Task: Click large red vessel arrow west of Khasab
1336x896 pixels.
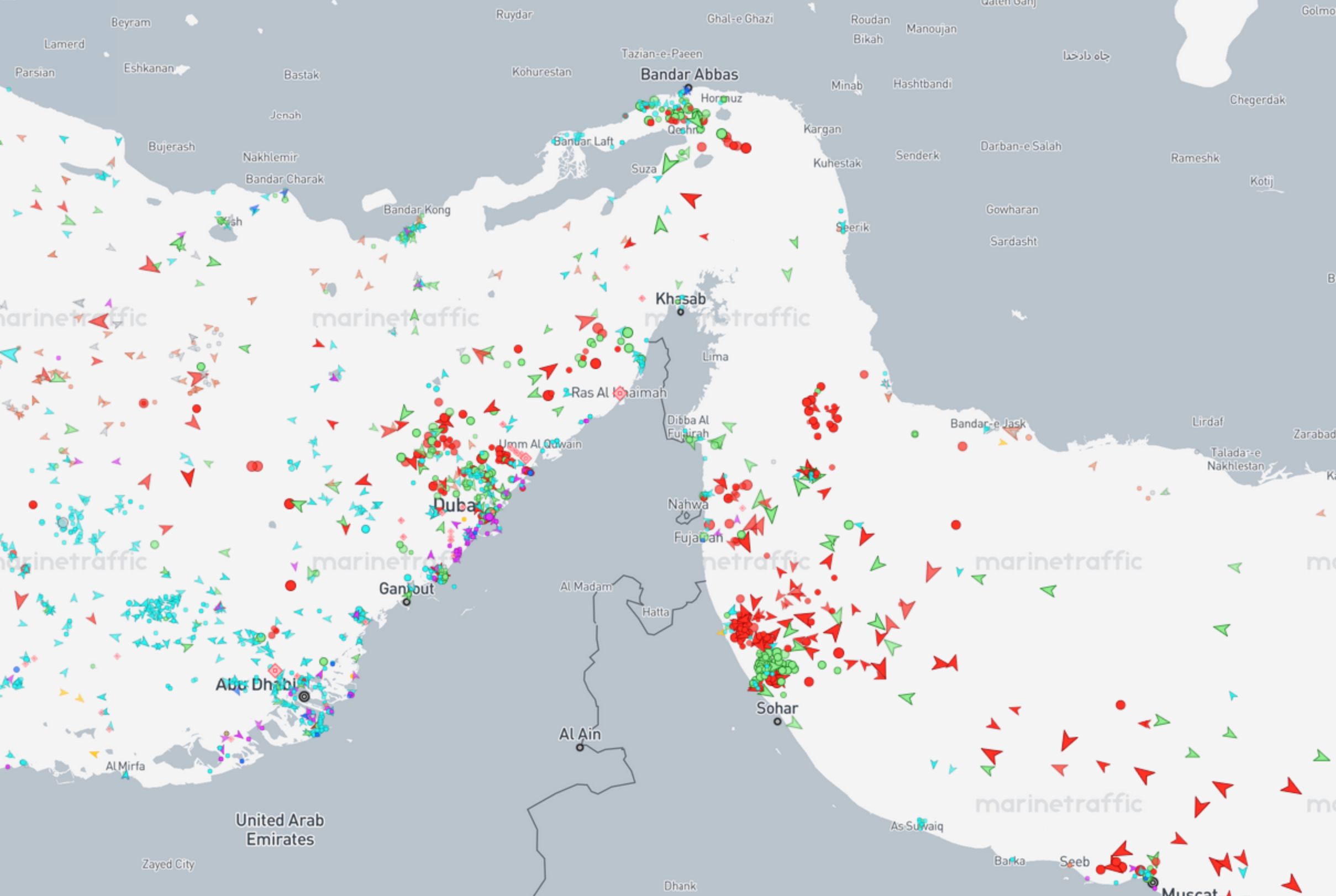Action: coord(585,320)
